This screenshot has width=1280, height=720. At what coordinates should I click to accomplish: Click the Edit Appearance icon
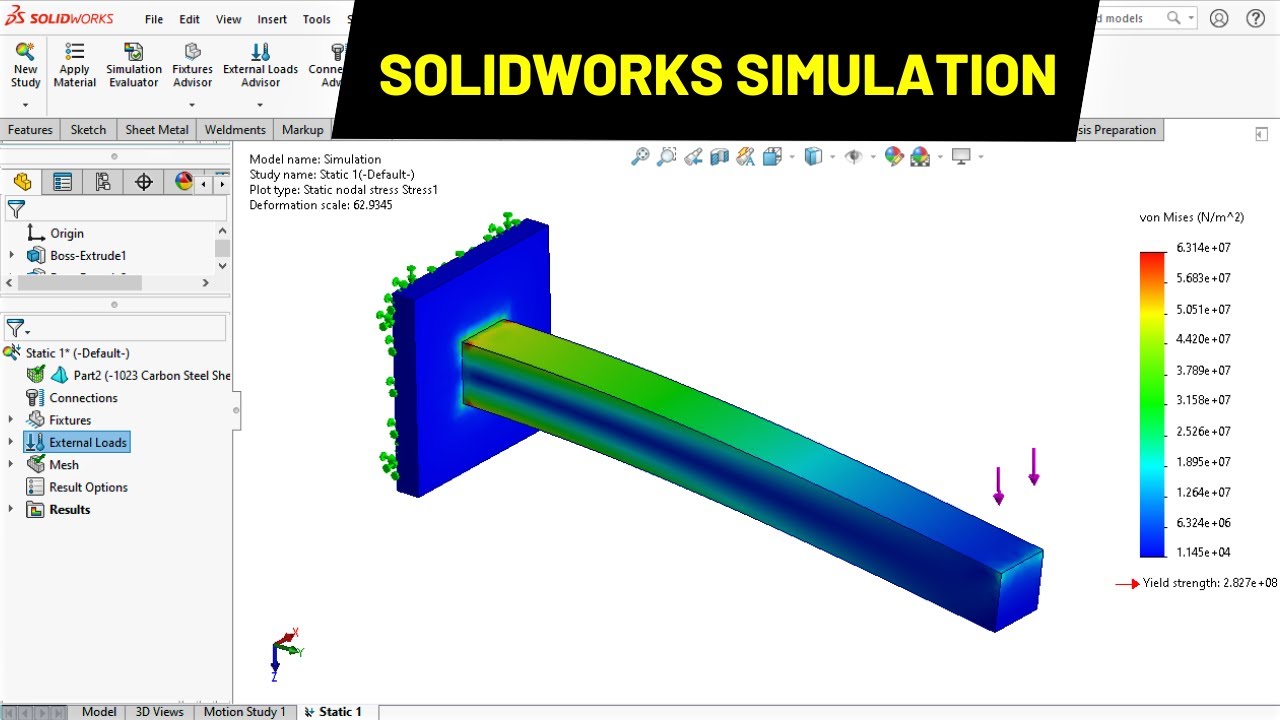coord(894,156)
